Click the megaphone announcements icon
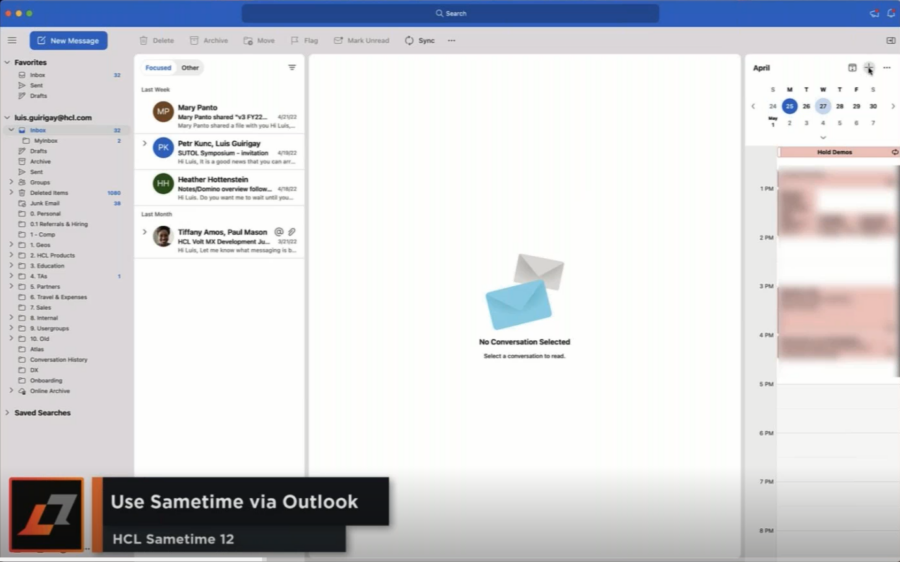The width and height of the screenshot is (900, 562). (874, 13)
